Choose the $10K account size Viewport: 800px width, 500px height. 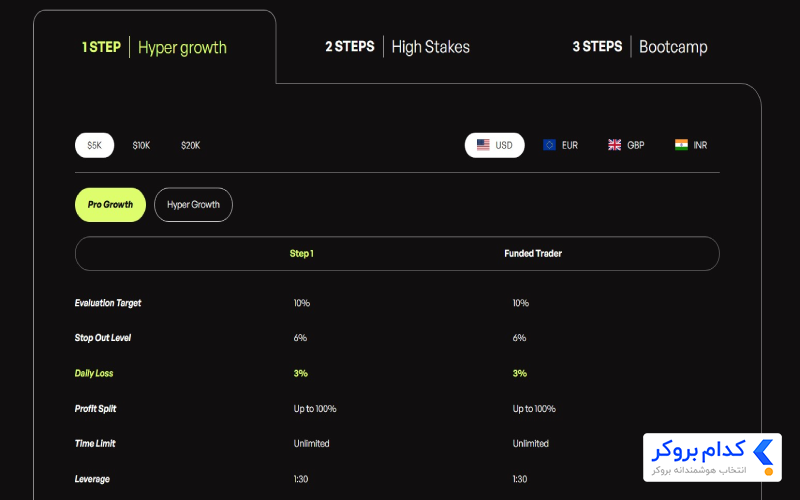(141, 145)
